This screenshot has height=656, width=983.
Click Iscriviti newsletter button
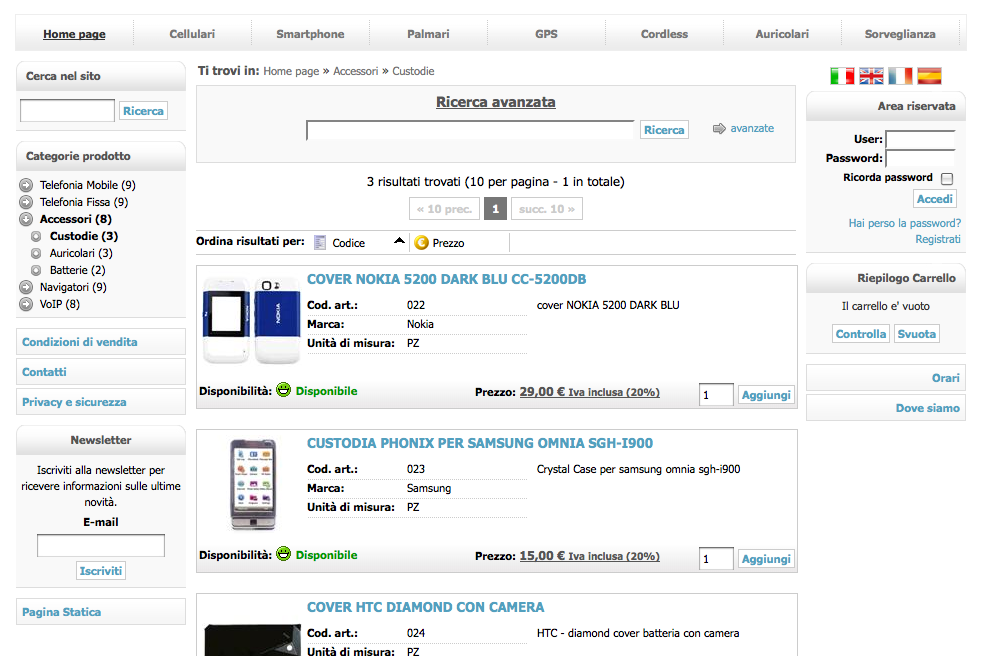click(x=100, y=571)
